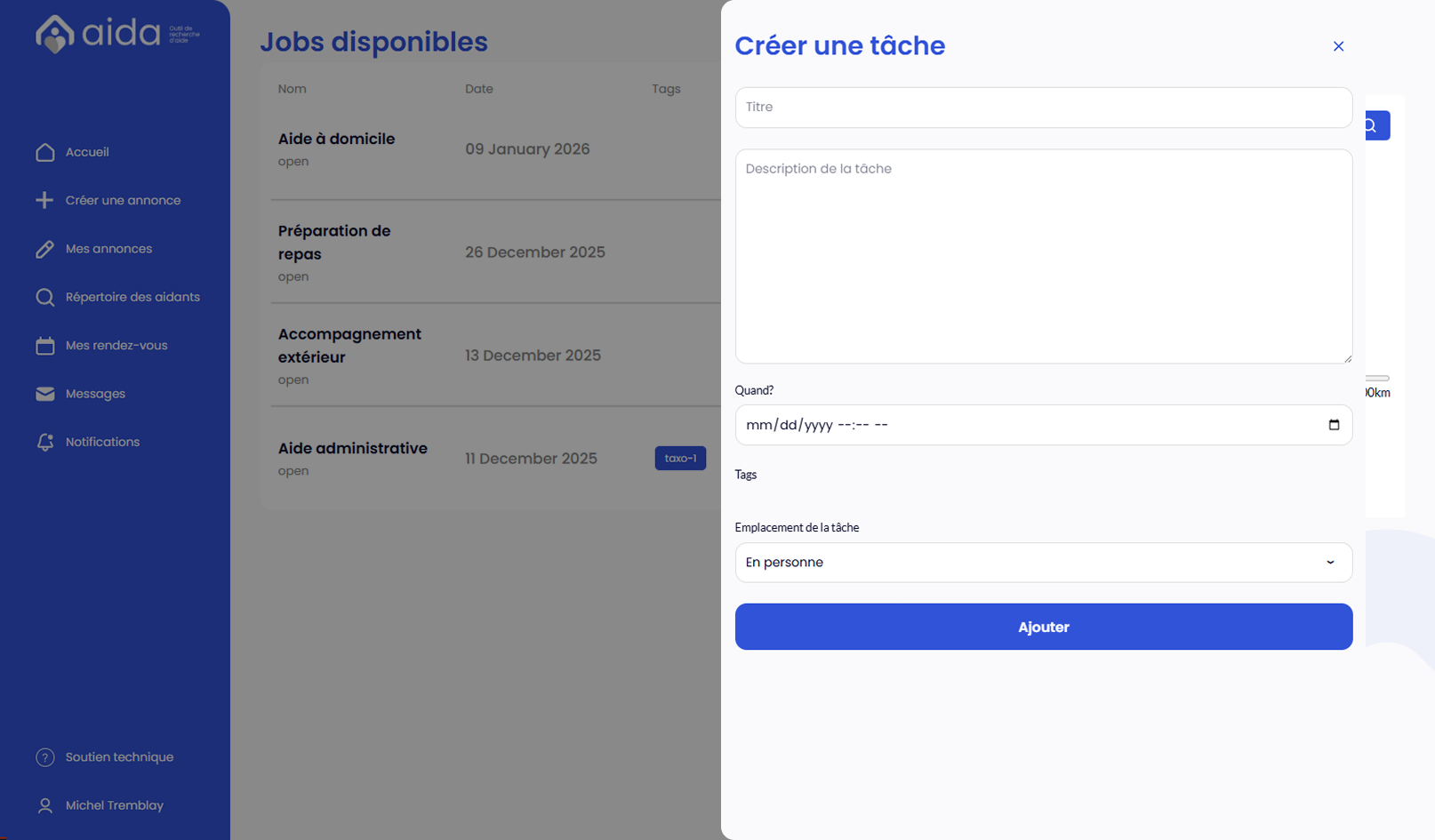
Task: Open the Michel Tremblay profile entry
Action: [x=114, y=805]
